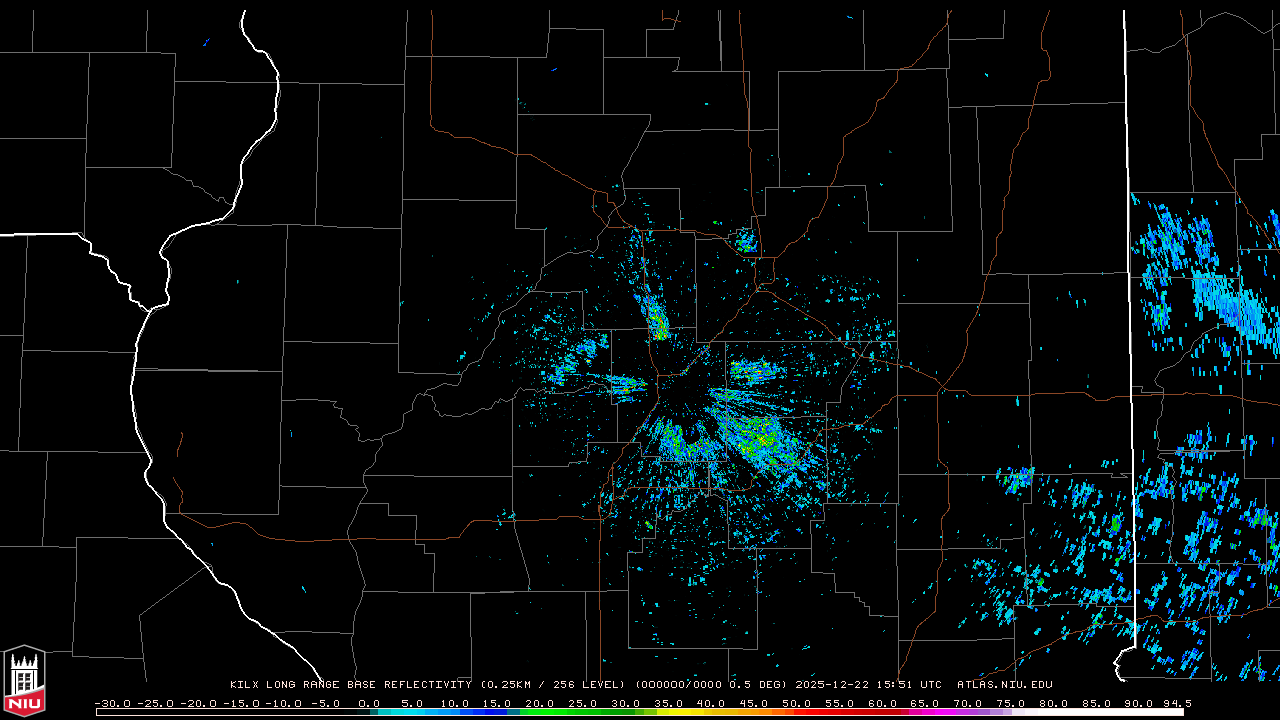This screenshot has width=1280, height=720.
Task: Click the -30.0 label on reflectivity scale
Action: (x=112, y=703)
